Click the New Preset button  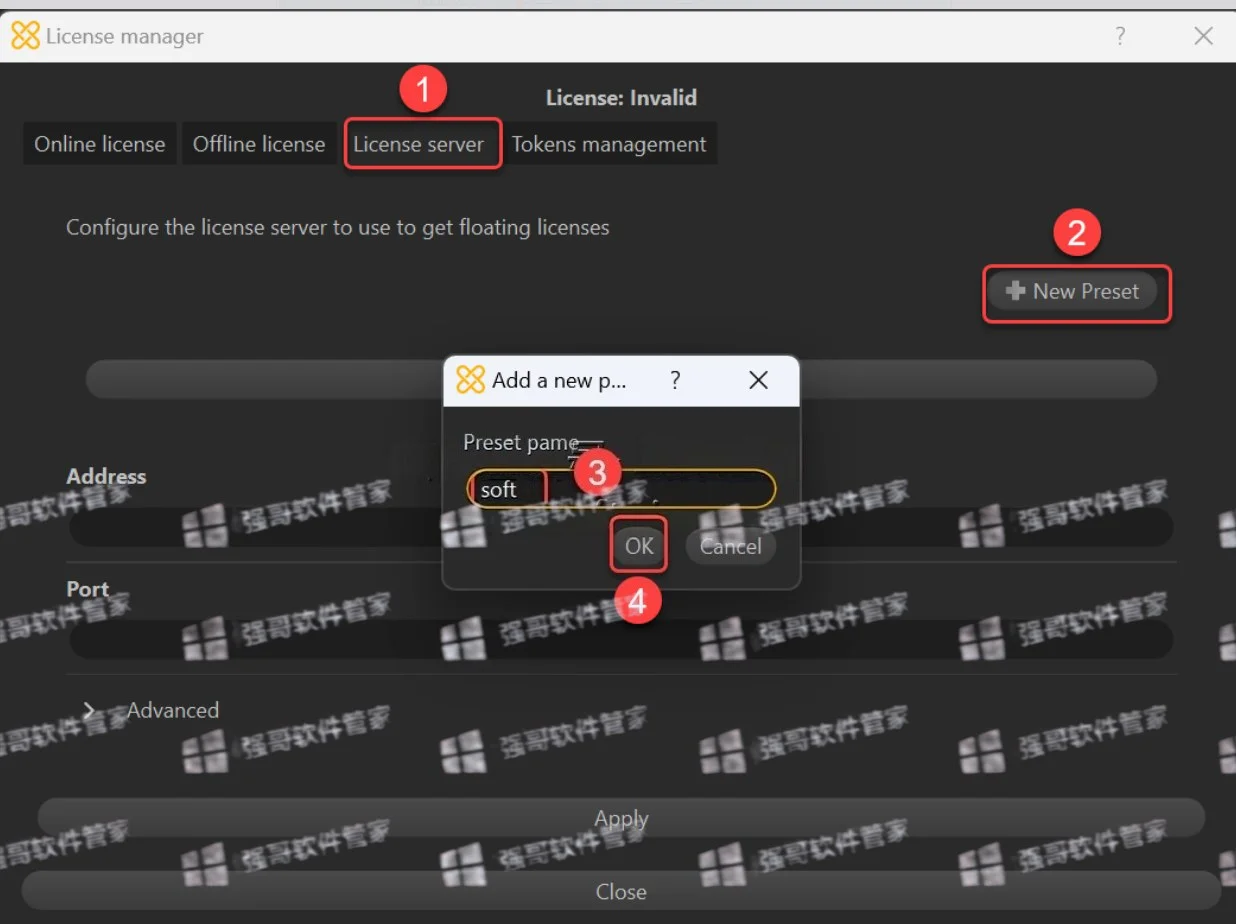pos(1072,291)
